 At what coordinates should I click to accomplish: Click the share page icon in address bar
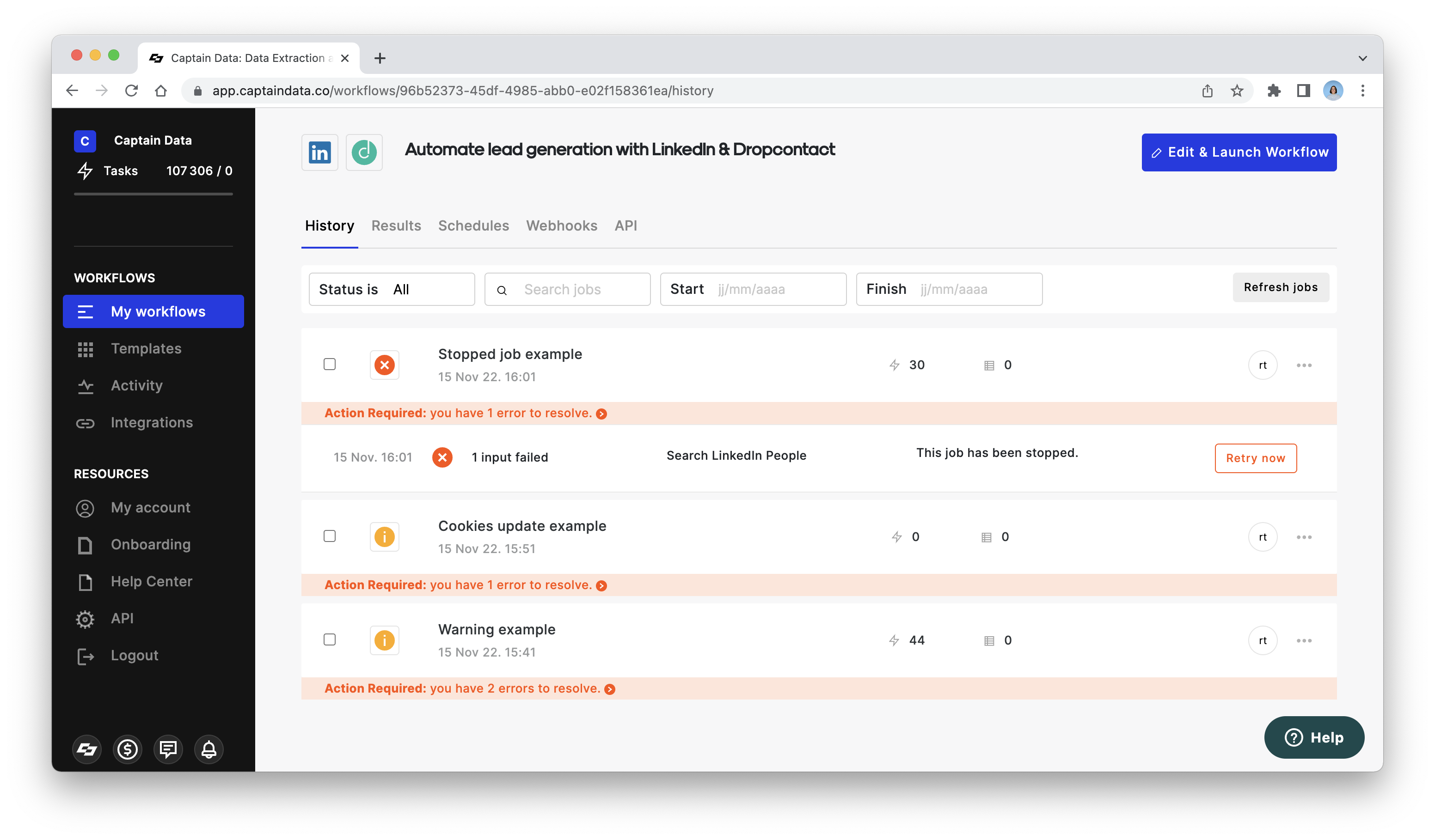(1207, 91)
